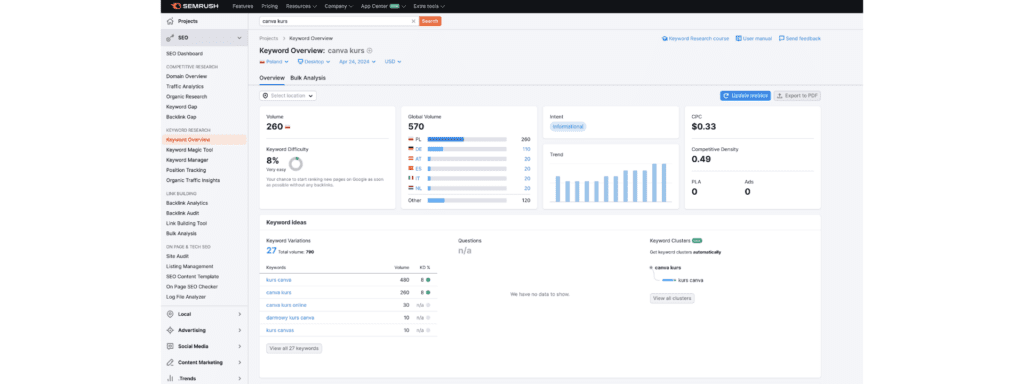
Task: Switch to the Bulk Analysis tab
Action: (308, 78)
